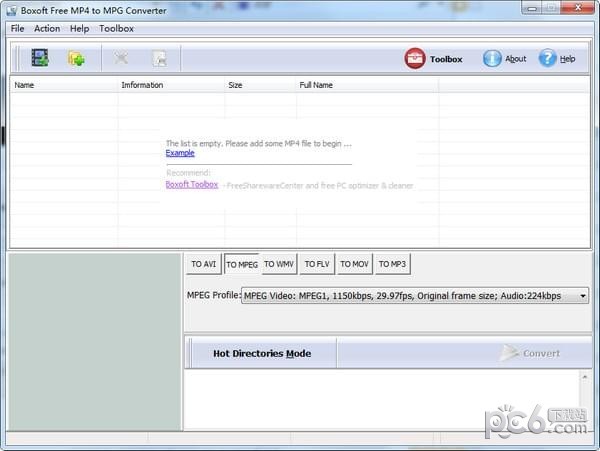This screenshot has width=600, height=451.
Task: Click the Size column header
Action: [x=261, y=85]
